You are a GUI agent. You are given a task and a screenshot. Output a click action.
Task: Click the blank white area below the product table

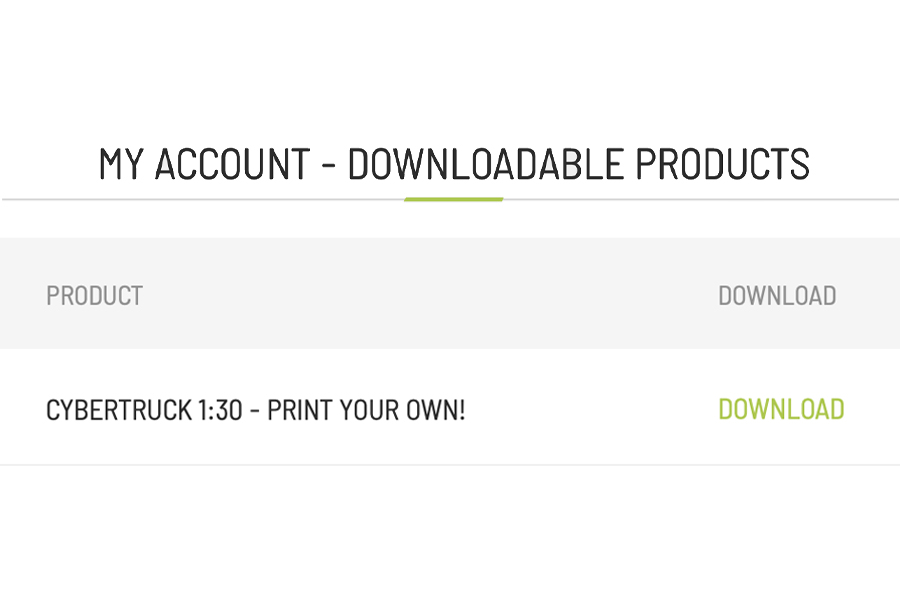pyautogui.click(x=450, y=533)
